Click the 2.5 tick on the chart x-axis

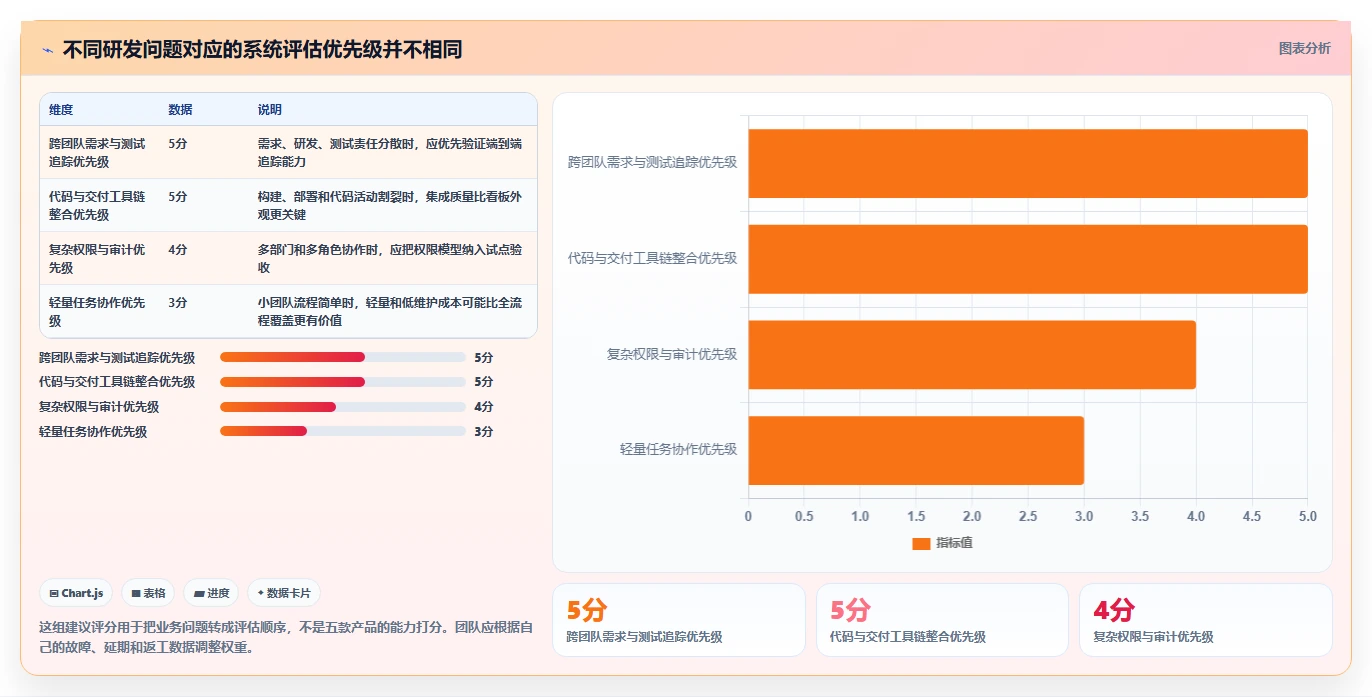[x=1028, y=517]
